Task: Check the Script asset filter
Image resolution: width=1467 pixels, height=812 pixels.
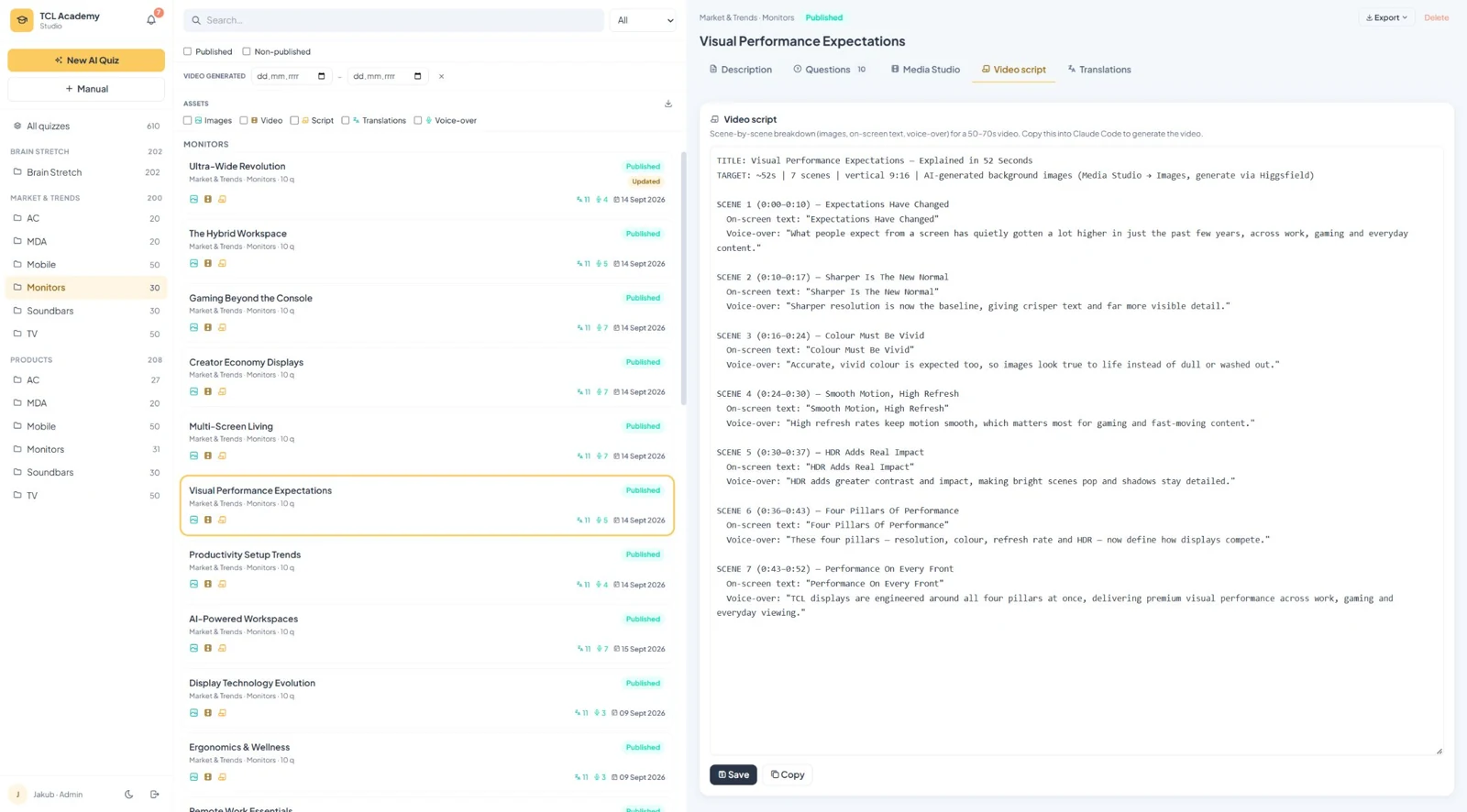Action: tap(294, 120)
